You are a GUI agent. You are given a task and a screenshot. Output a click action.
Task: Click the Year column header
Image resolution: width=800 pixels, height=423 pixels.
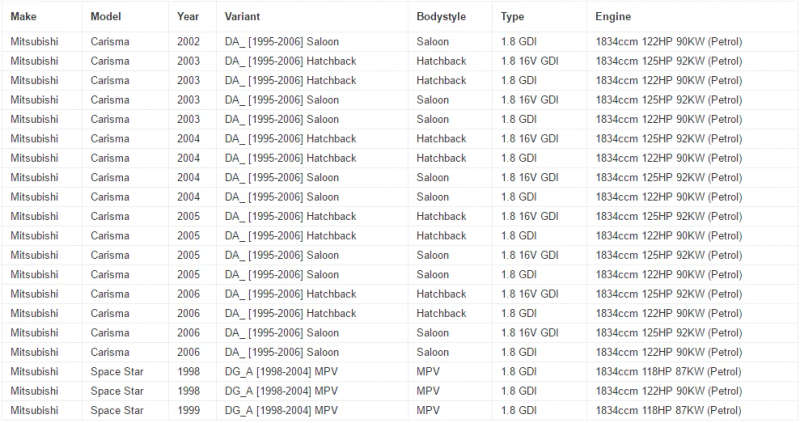(x=188, y=16)
